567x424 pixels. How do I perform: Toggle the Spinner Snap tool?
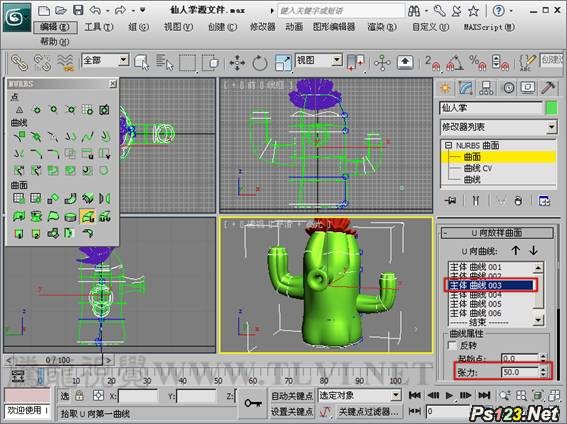pos(500,63)
